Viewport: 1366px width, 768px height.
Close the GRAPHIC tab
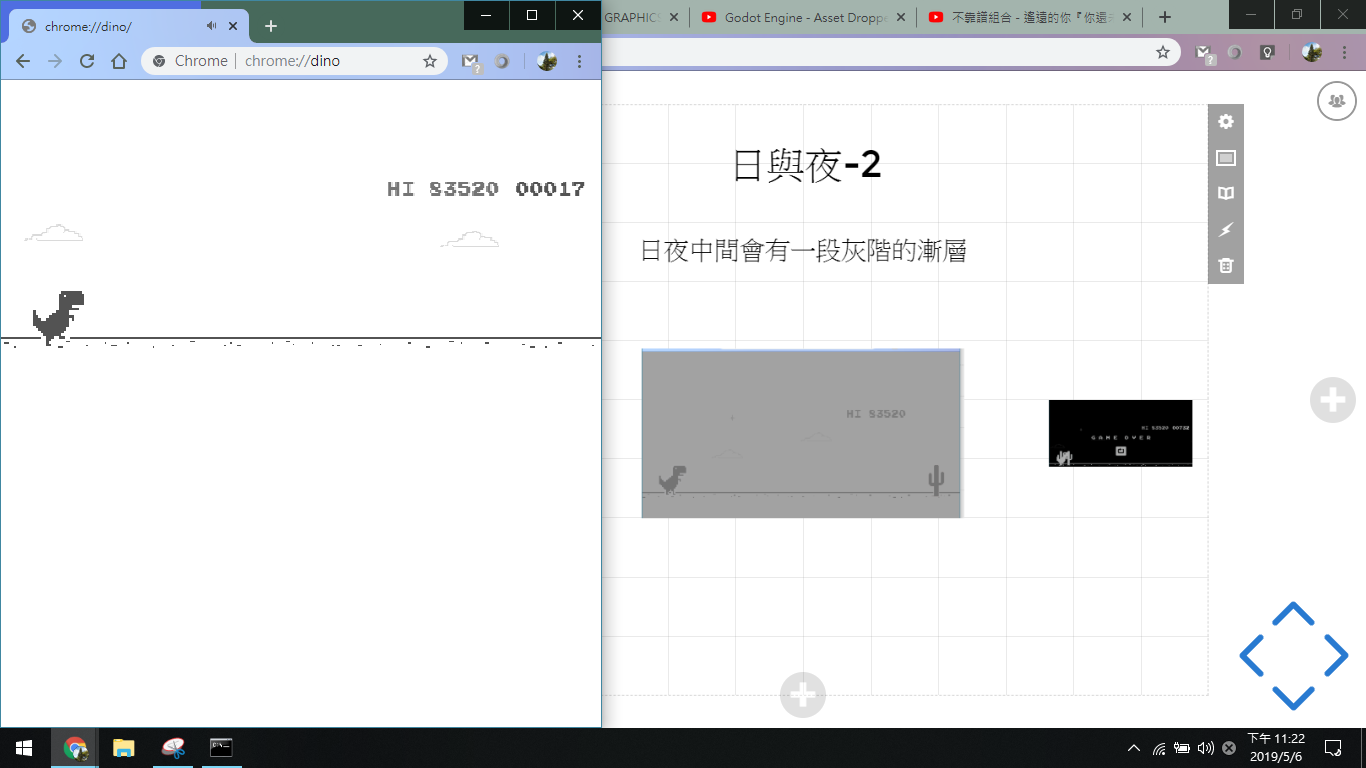point(673,17)
